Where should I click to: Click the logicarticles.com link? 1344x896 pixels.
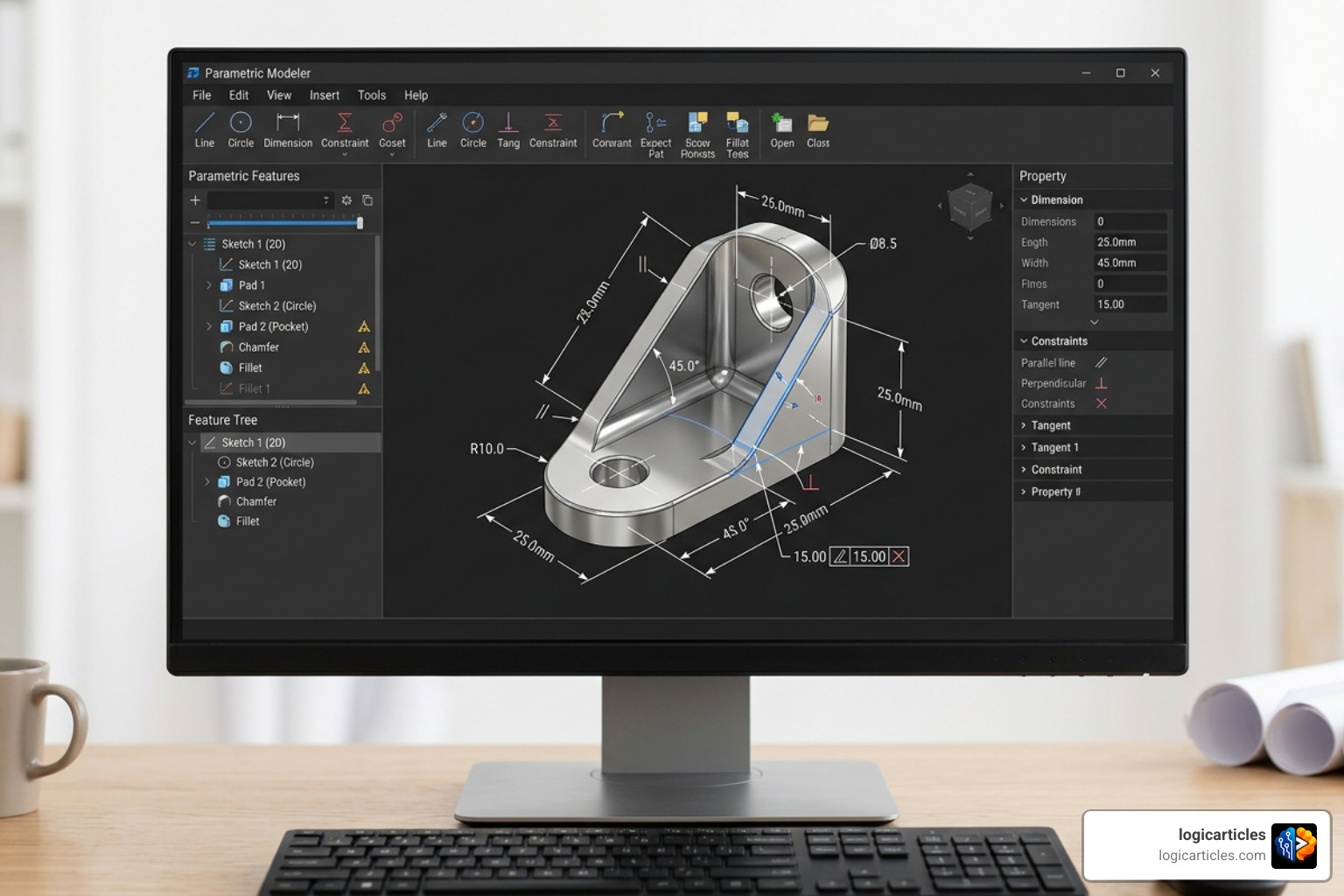click(1212, 856)
